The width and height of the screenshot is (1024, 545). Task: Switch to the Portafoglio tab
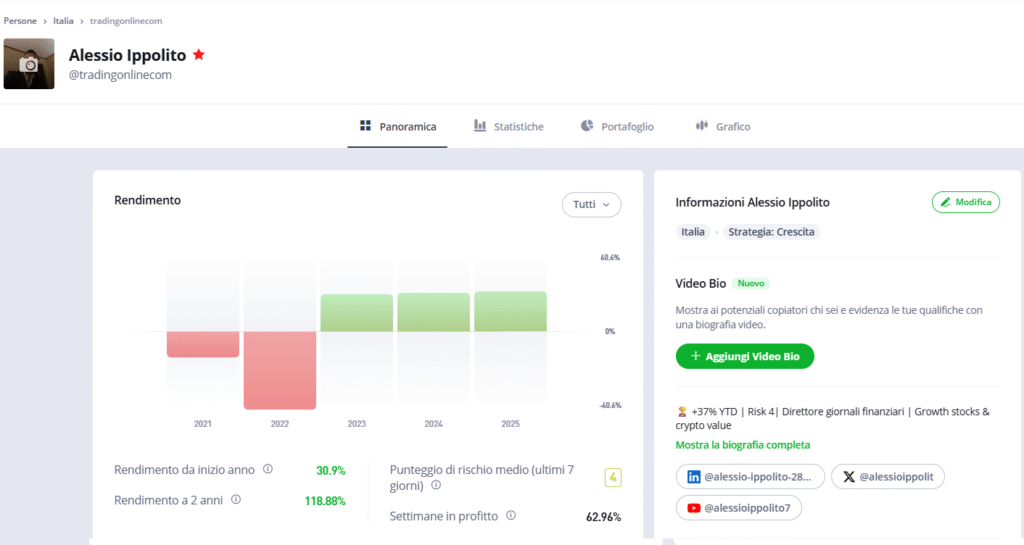point(617,127)
